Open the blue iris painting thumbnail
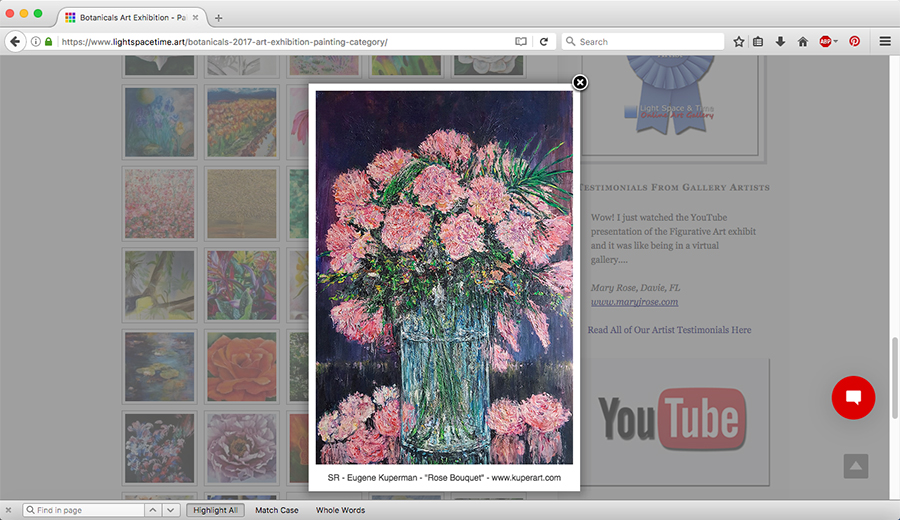This screenshot has width=900, height=520. (x=160, y=122)
